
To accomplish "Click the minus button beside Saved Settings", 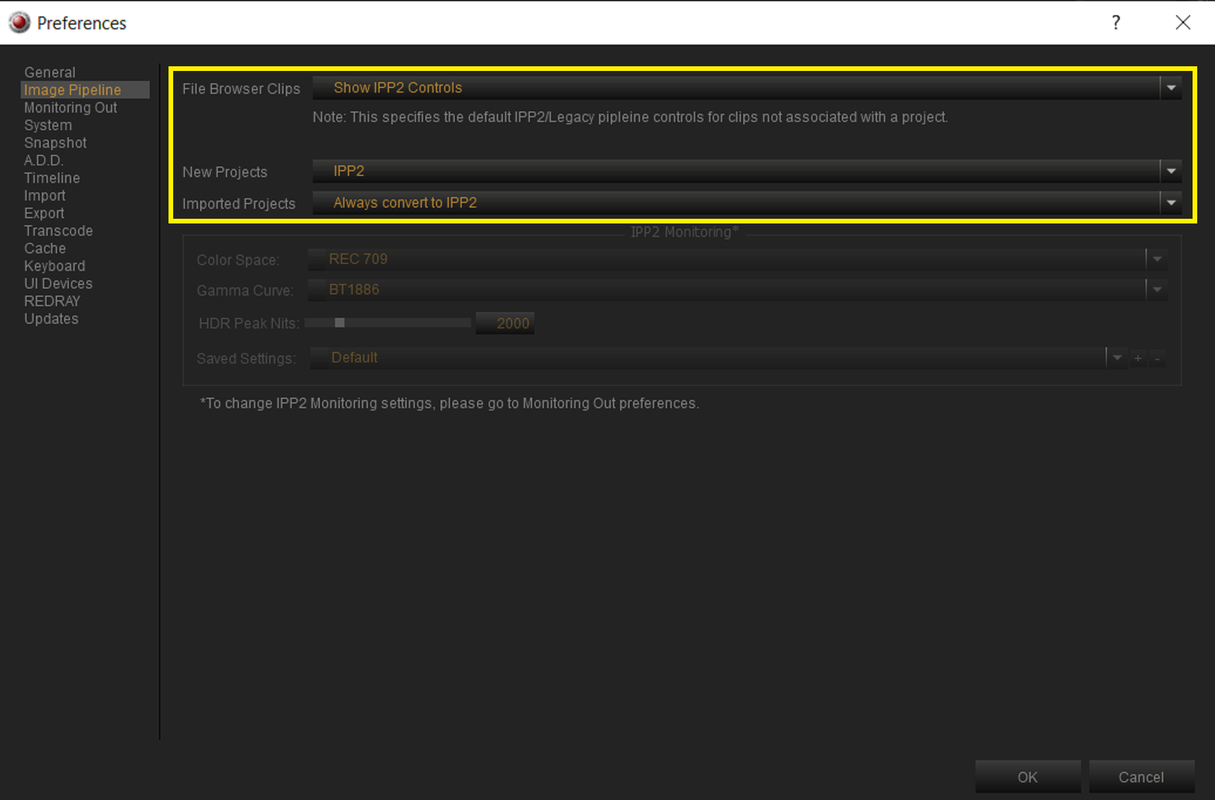I will click(1157, 358).
